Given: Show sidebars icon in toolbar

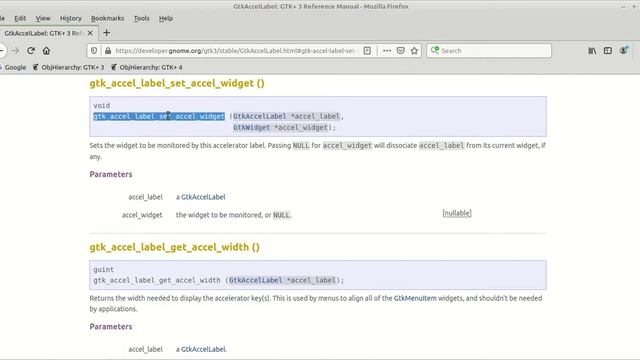Looking at the screenshot, I should click(608, 51).
